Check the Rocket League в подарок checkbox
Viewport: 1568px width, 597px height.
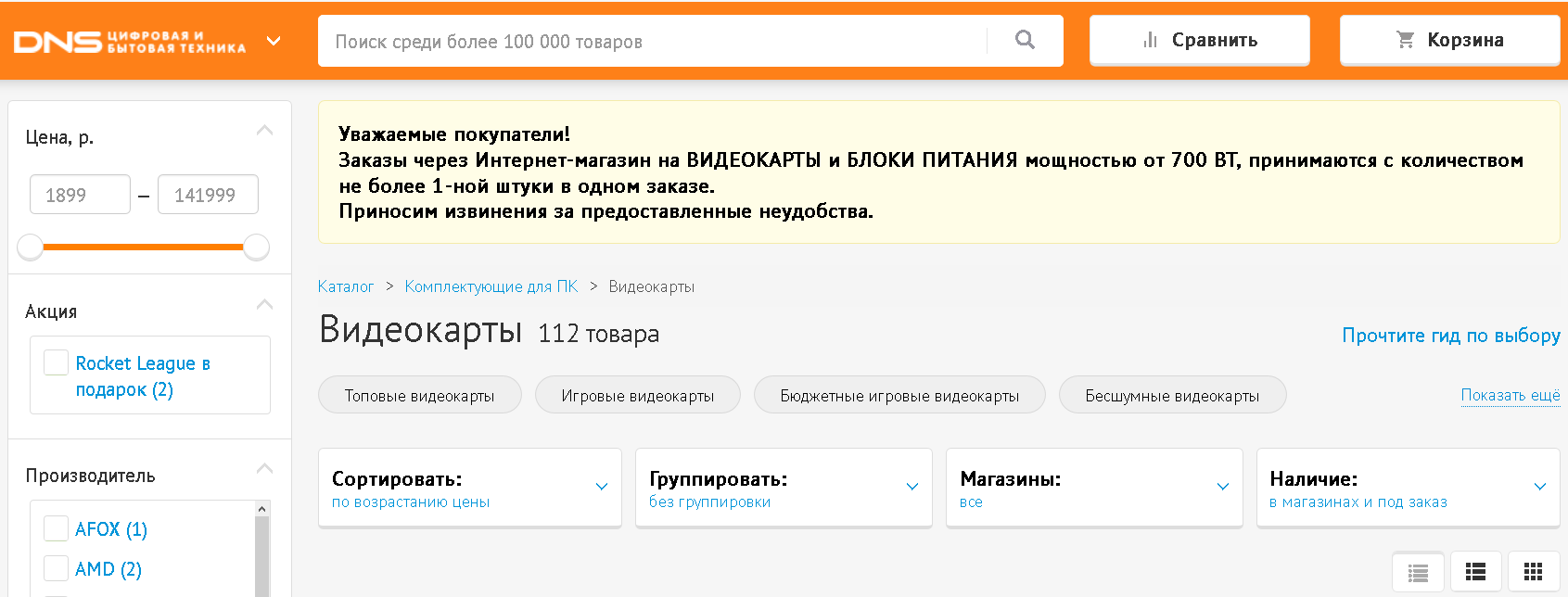click(x=56, y=362)
